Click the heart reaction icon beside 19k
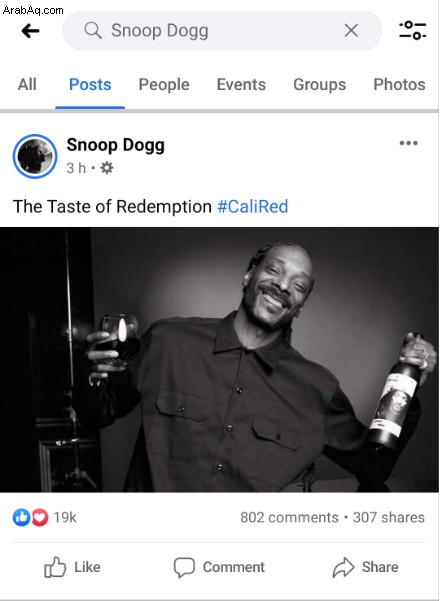Image resolution: width=440 pixels, height=601 pixels. pyautogui.click(x=39, y=517)
